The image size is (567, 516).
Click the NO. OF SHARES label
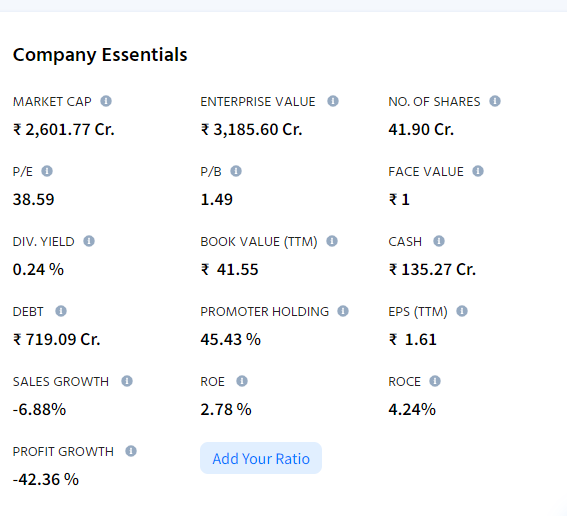434,102
